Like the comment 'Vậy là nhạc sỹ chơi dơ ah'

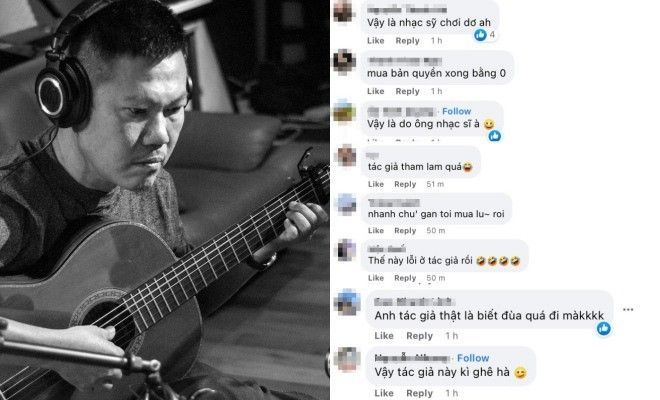(375, 40)
